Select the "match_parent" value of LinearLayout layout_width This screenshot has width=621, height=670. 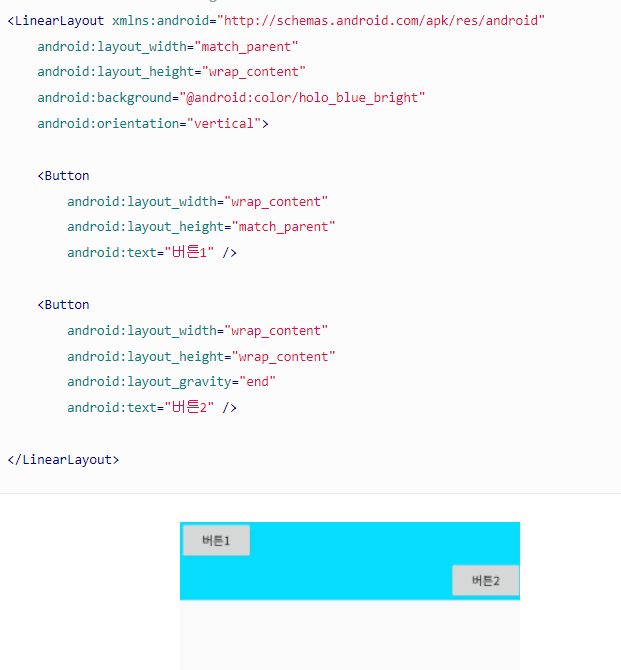coord(246,47)
